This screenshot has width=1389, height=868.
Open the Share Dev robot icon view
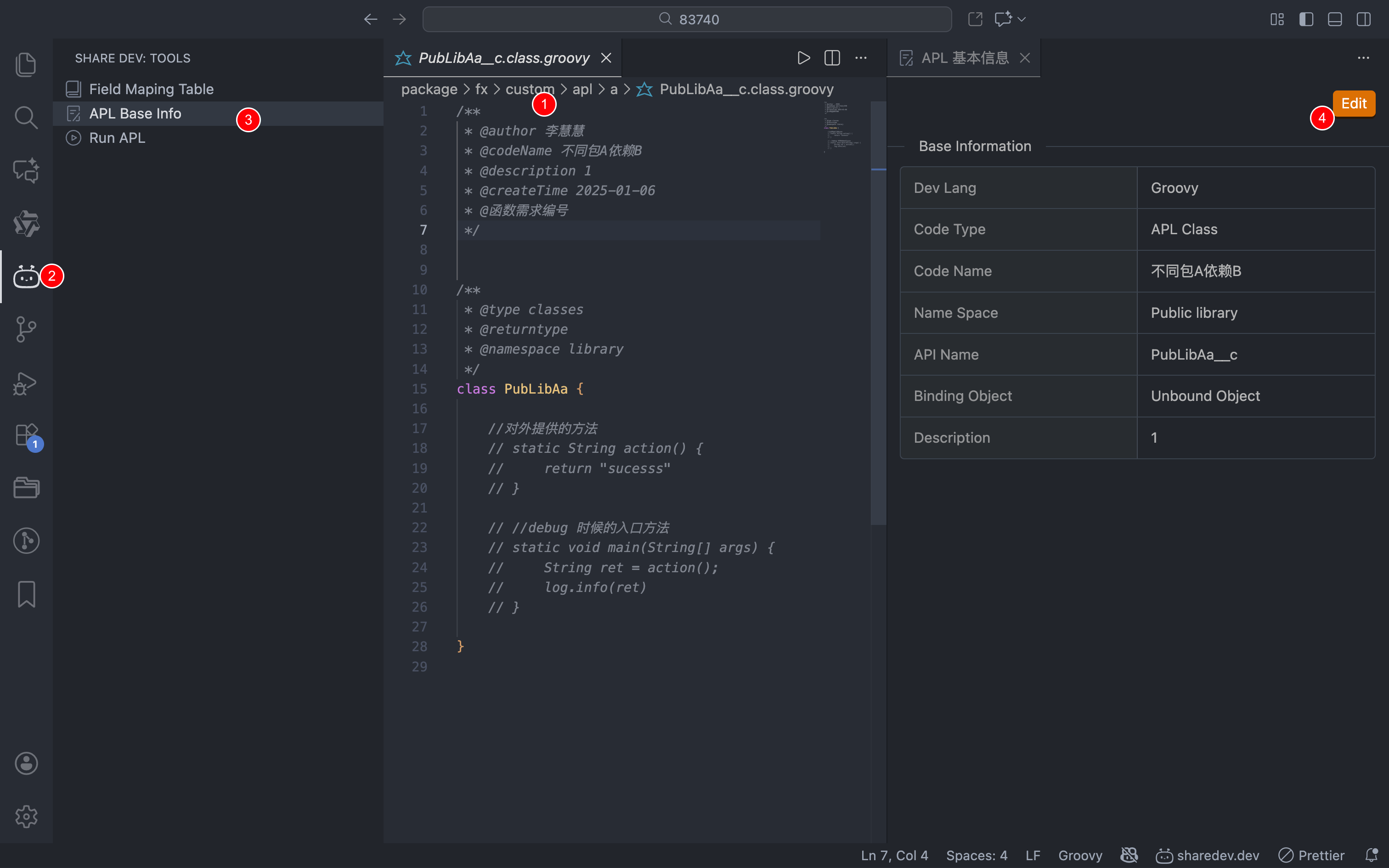(26, 276)
